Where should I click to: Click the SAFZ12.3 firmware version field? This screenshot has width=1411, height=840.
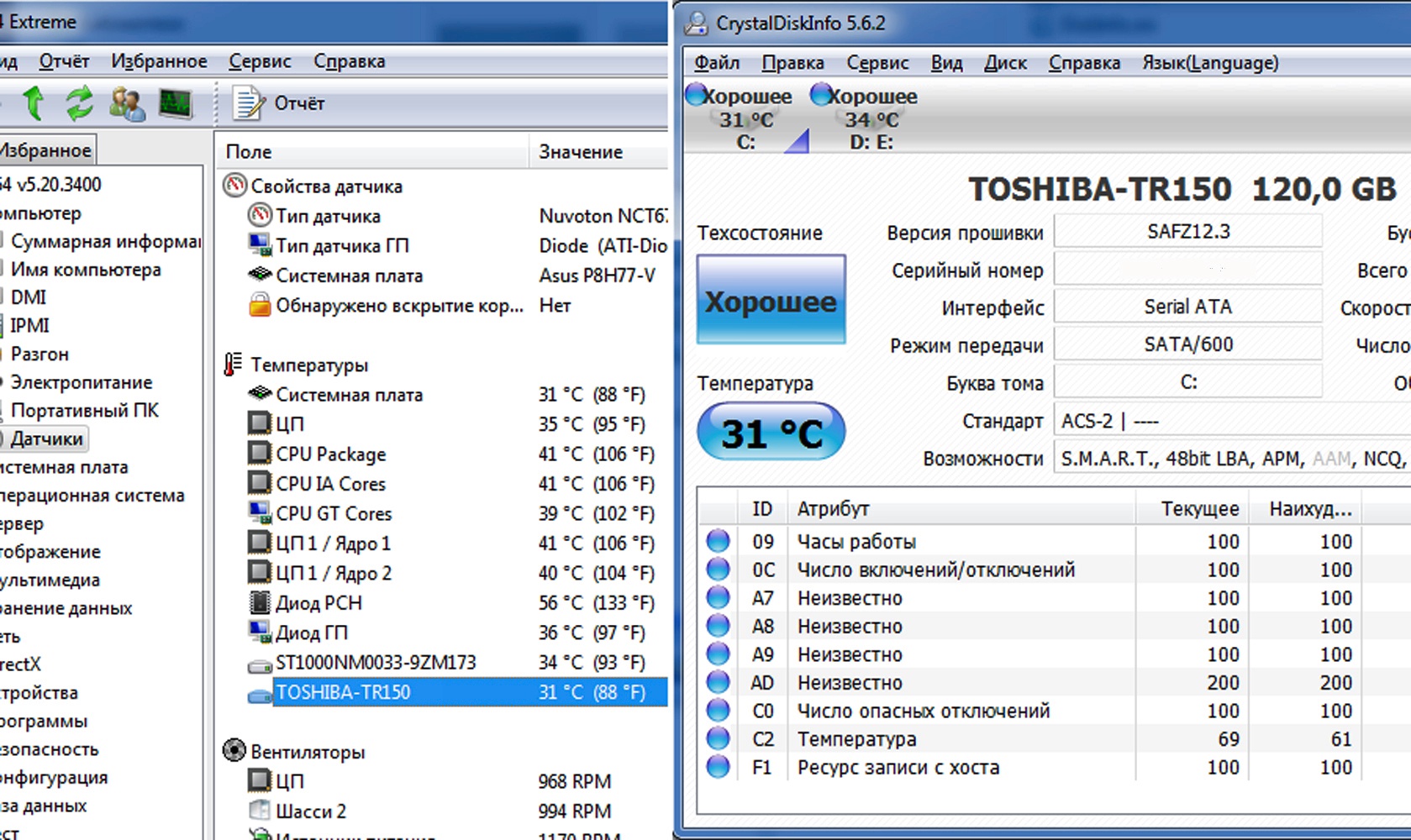[x=1188, y=231]
